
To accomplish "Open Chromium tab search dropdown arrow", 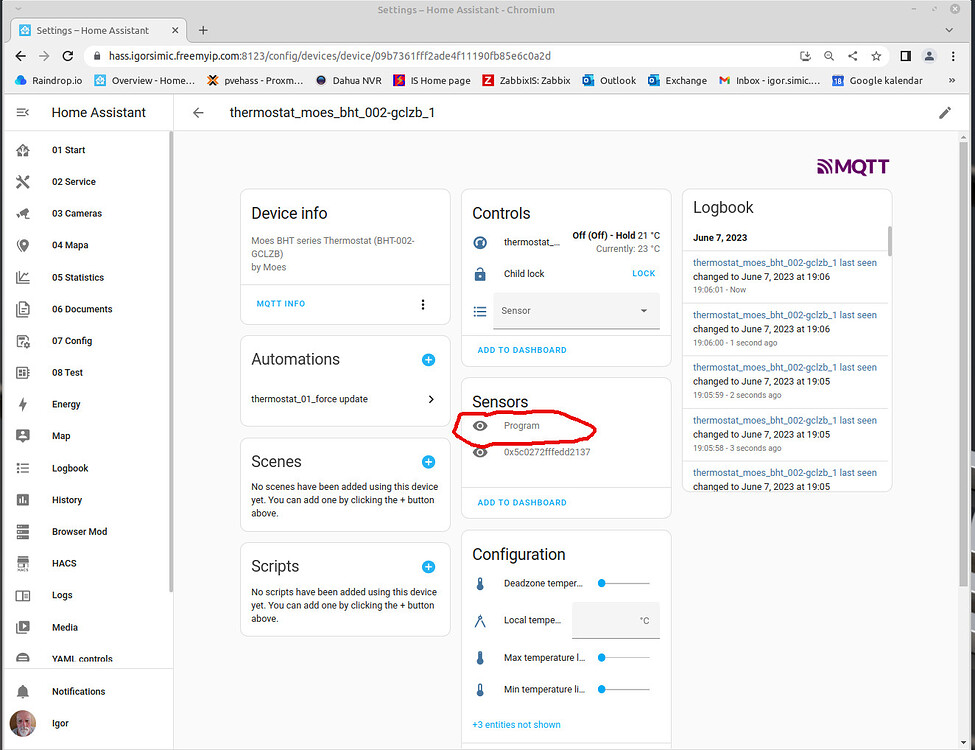I will click(949, 30).
